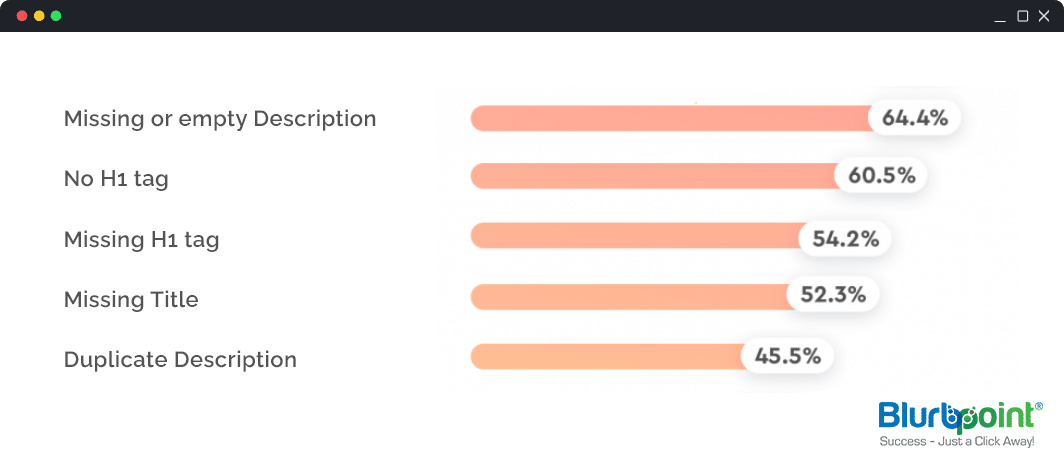This screenshot has height=463, width=1064.
Task: Click the 60.5% percentage badge
Action: pos(881,177)
